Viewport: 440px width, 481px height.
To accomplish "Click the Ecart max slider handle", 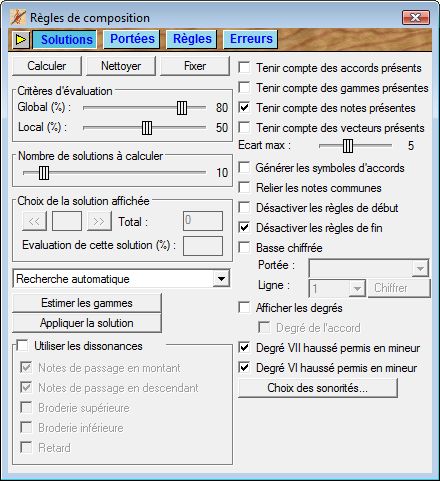I will [x=348, y=145].
